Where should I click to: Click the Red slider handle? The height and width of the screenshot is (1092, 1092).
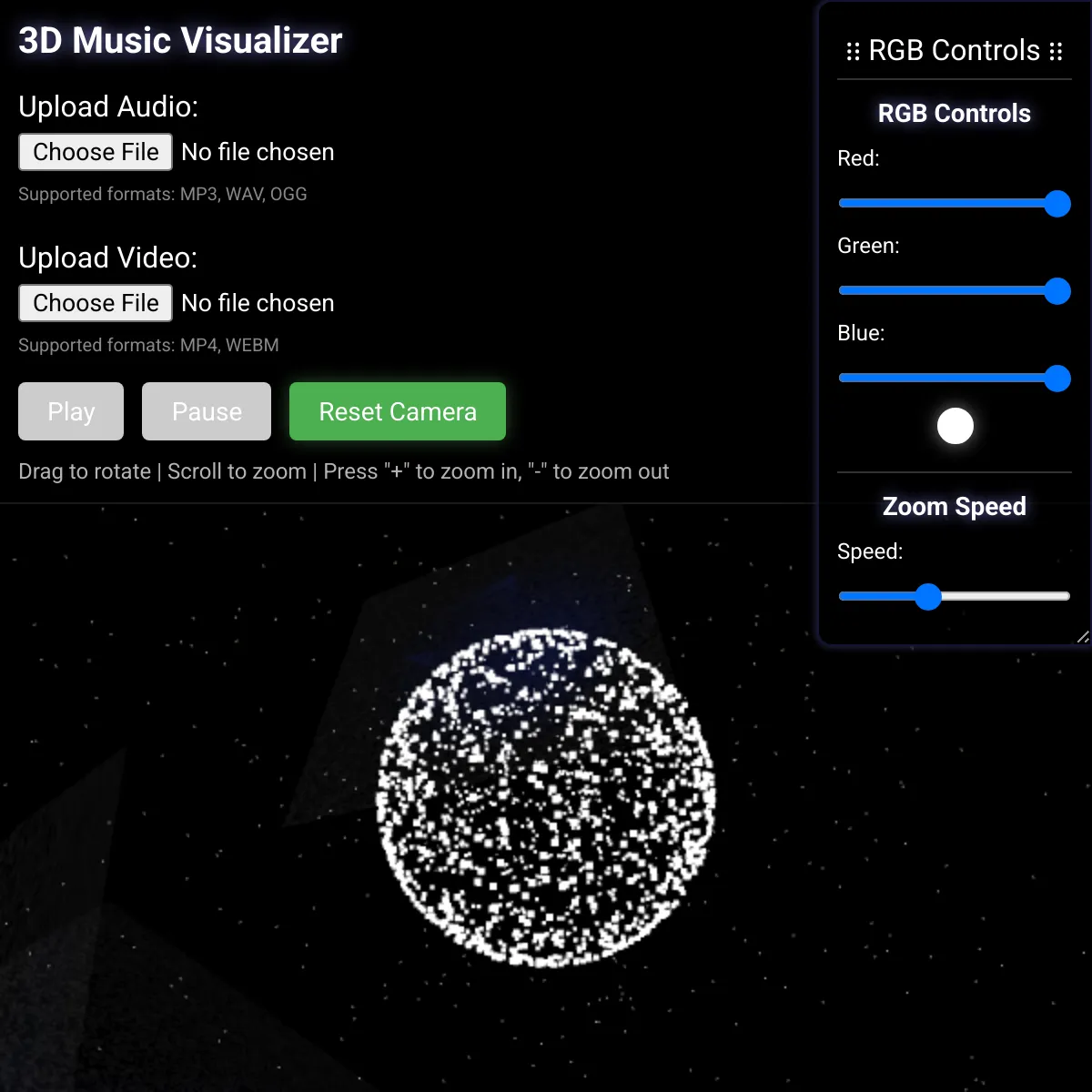click(1057, 204)
